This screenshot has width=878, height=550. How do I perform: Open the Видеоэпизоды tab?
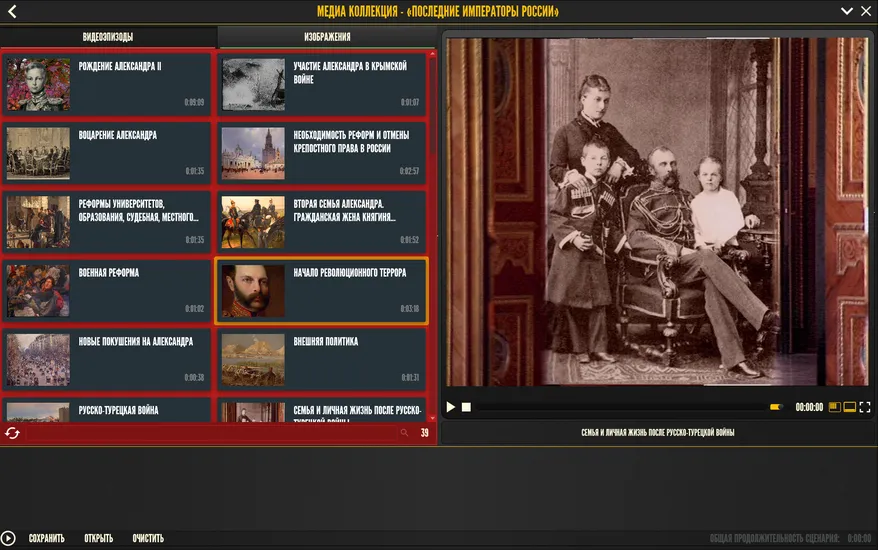[108, 37]
